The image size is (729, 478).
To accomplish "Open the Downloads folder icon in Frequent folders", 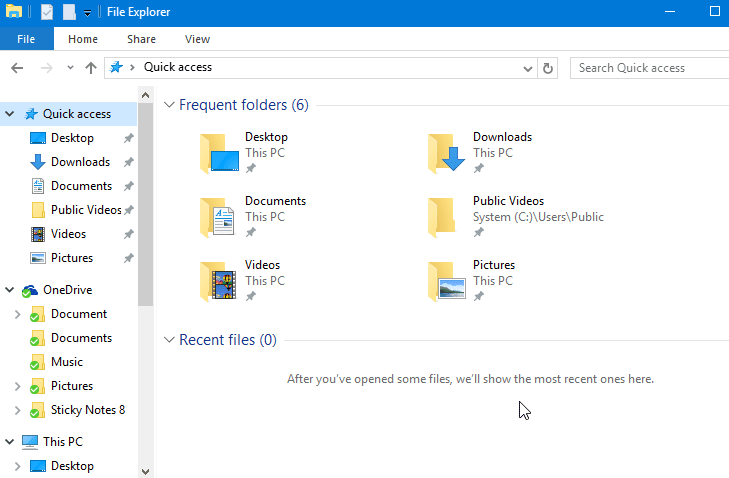I will pyautogui.click(x=446, y=153).
